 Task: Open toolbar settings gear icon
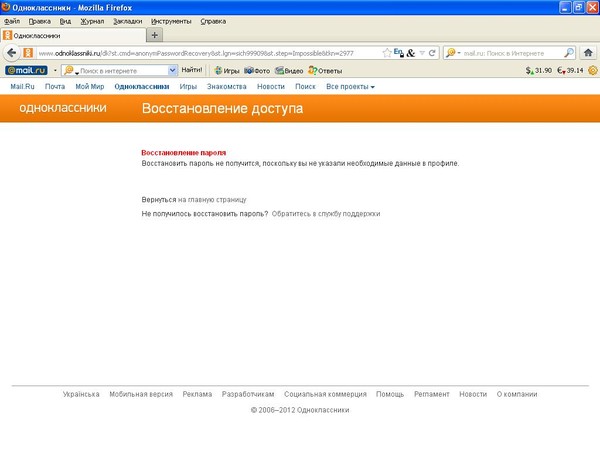click(593, 70)
